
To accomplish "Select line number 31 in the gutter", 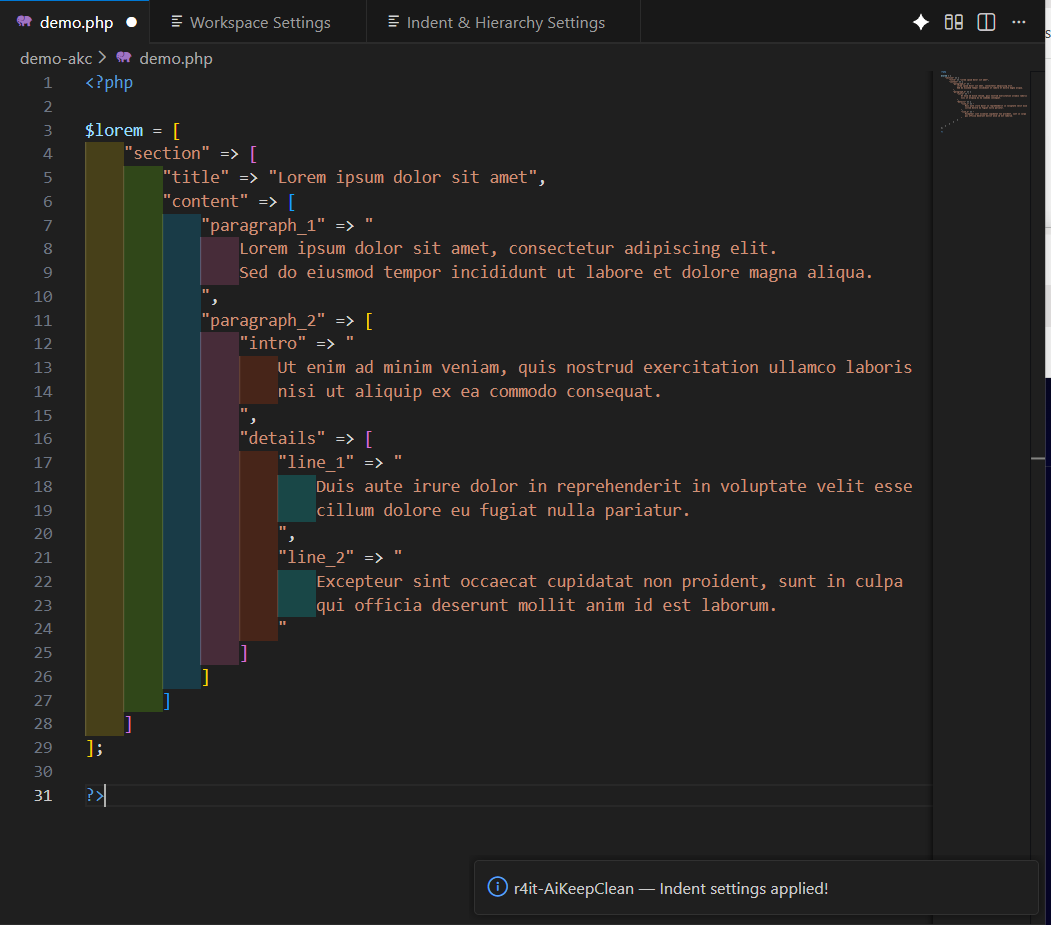I will [42, 795].
